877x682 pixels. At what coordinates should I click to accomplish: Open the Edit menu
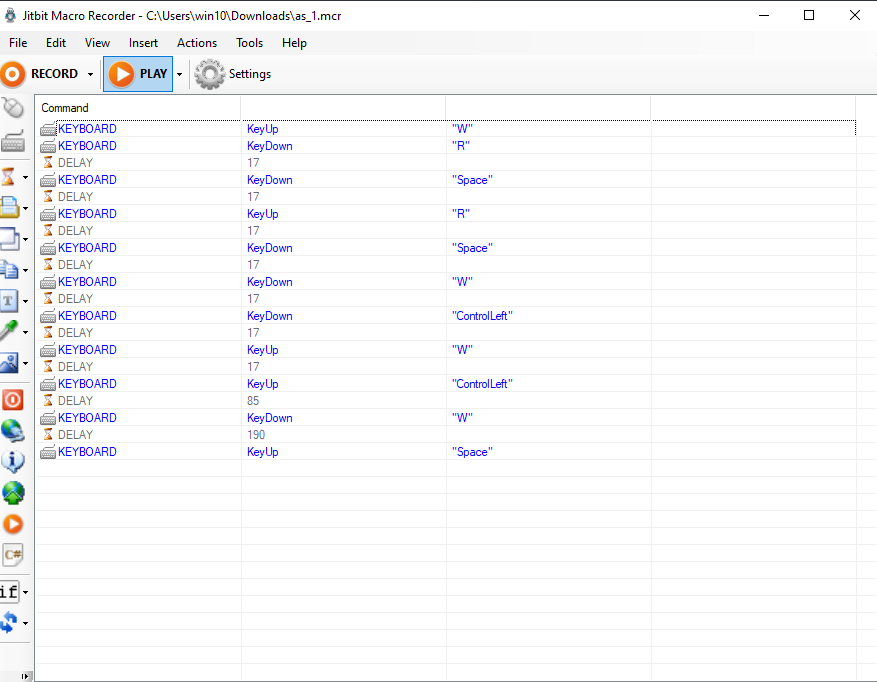(x=56, y=43)
